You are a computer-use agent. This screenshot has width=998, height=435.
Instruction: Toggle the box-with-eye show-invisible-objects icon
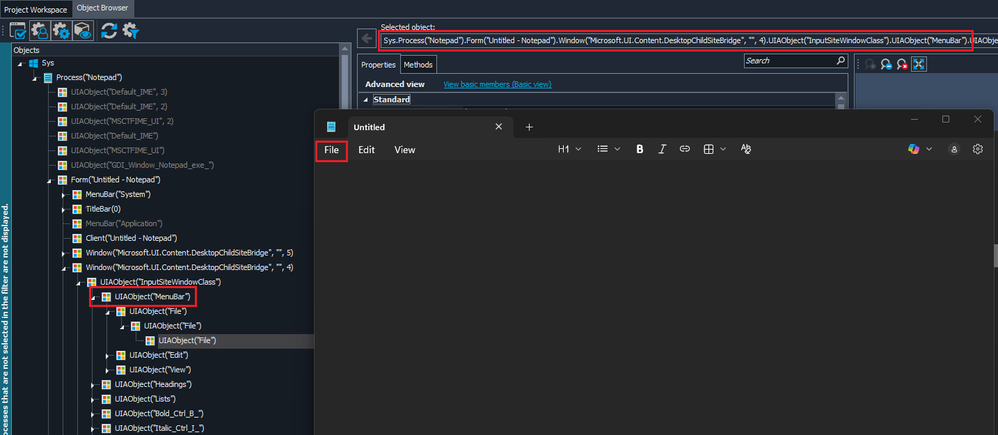[83, 30]
